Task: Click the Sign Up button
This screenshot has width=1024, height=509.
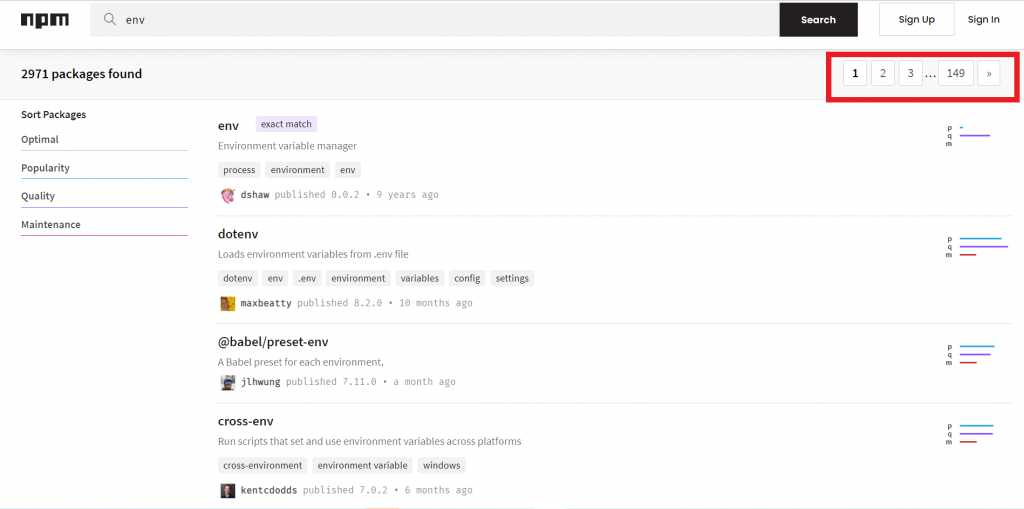Action: (x=916, y=20)
